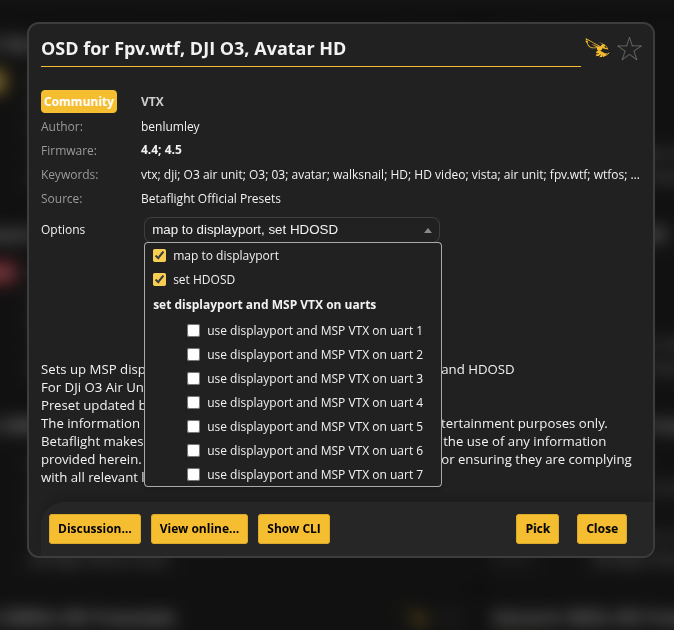Tick displayport and MSP VTX on uart 5
This screenshot has height=630, width=674.
194,427
